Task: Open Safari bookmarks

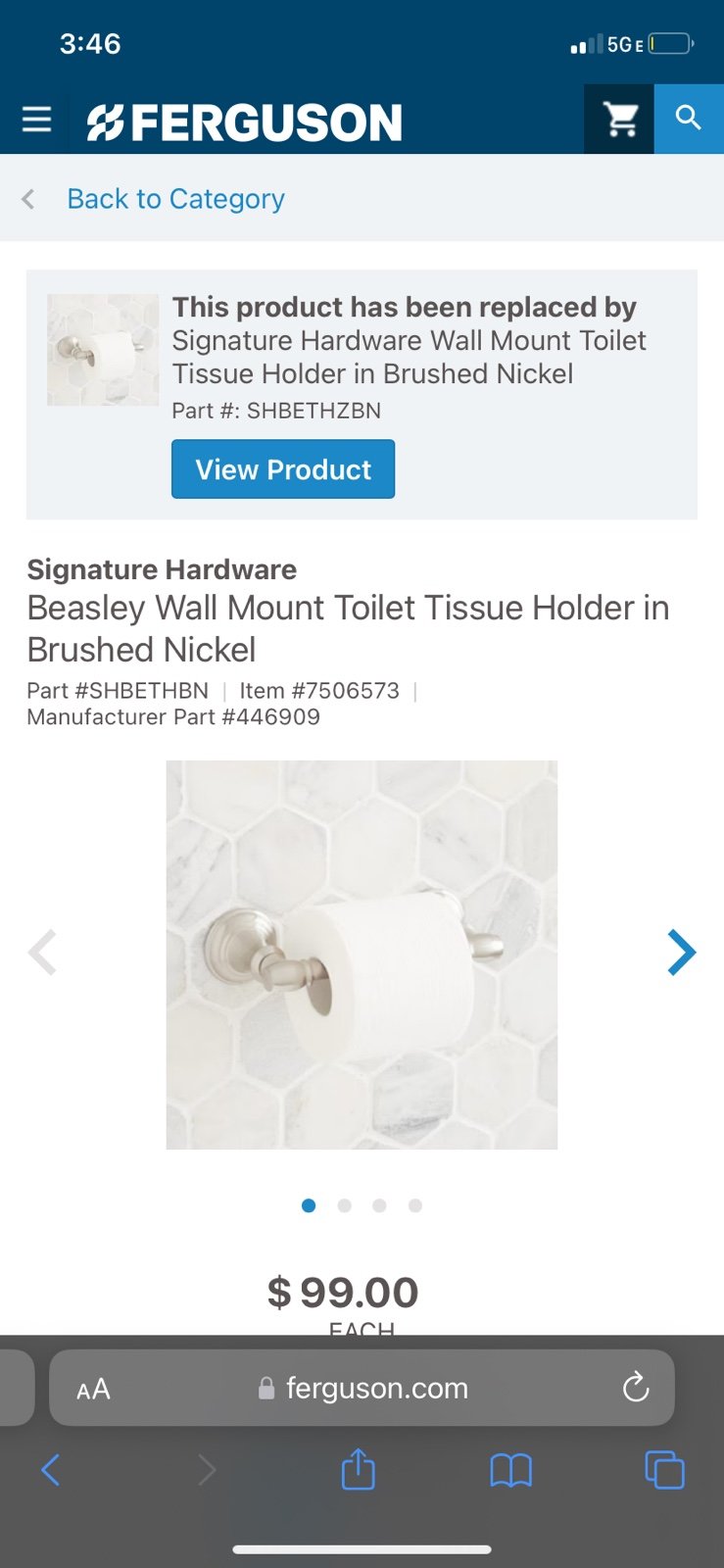Action: point(510,1470)
